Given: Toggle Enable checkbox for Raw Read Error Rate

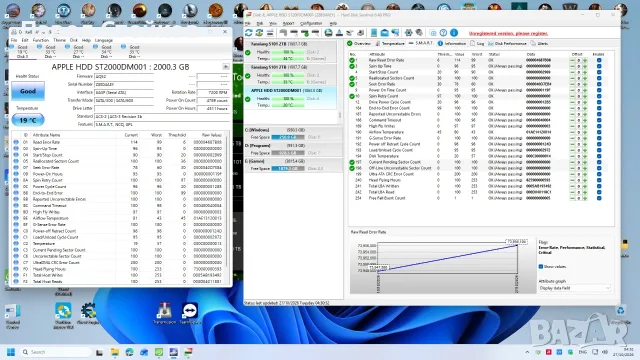Looking at the screenshot, I should [x=599, y=60].
